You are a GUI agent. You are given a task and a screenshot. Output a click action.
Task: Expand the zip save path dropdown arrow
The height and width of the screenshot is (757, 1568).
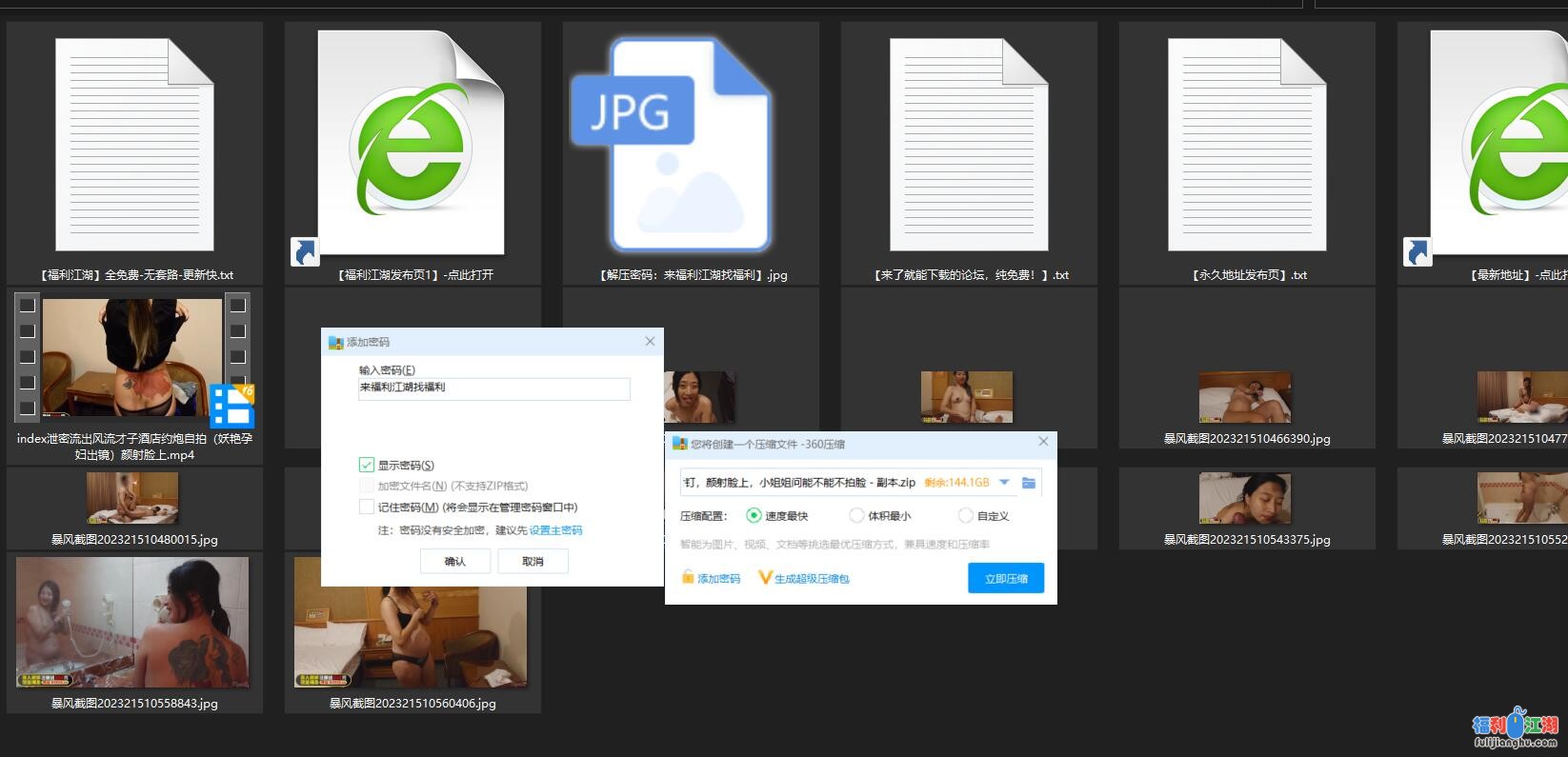point(1004,483)
